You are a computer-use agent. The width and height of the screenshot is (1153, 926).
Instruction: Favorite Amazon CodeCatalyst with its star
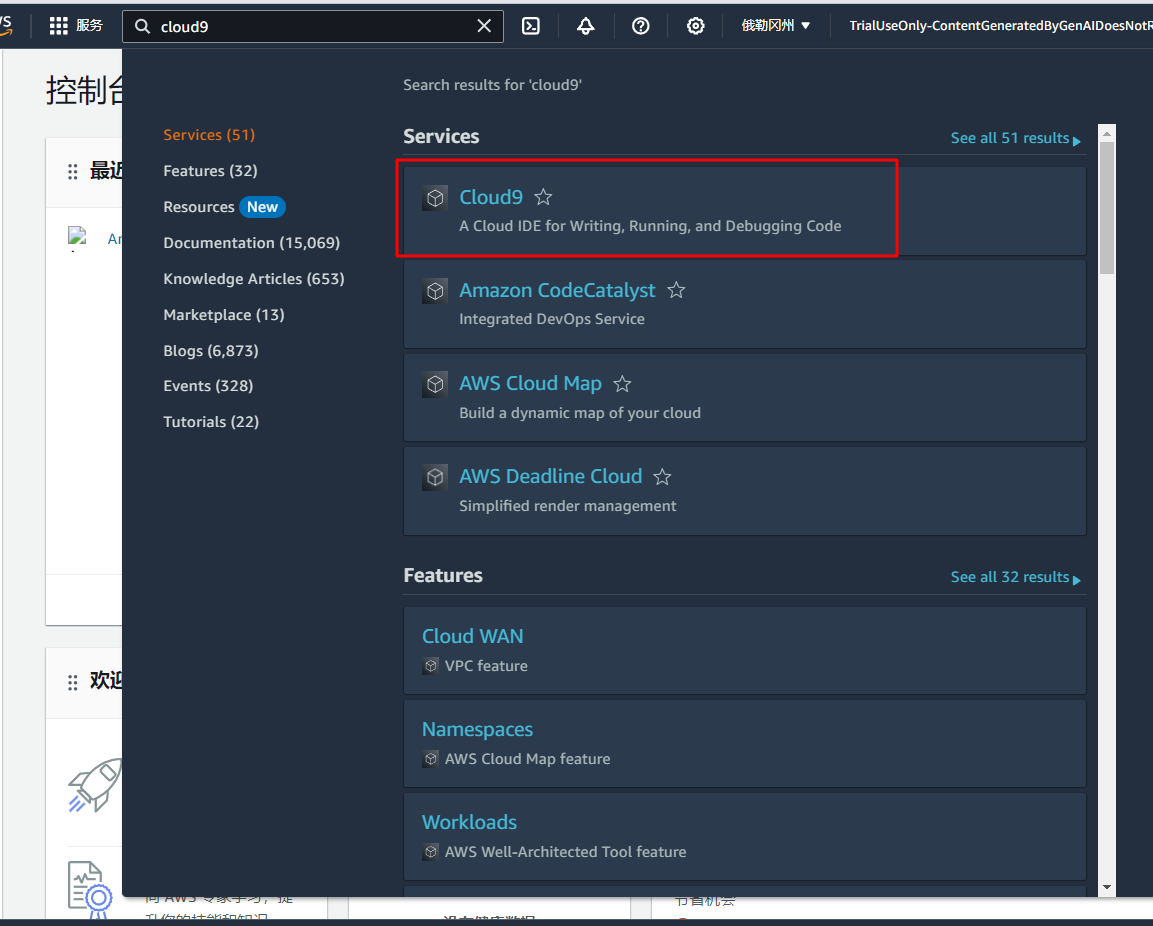[676, 291]
